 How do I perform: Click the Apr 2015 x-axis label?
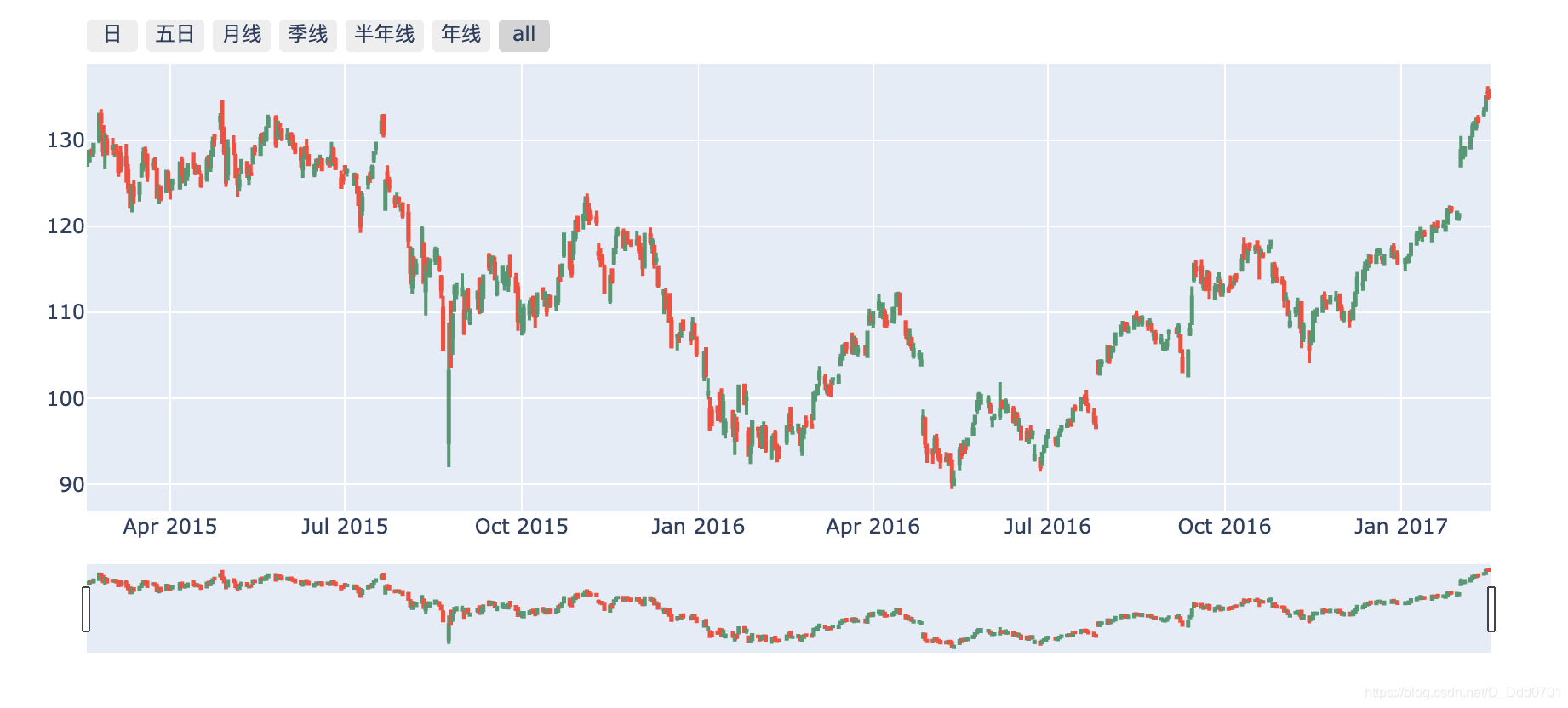(170, 527)
